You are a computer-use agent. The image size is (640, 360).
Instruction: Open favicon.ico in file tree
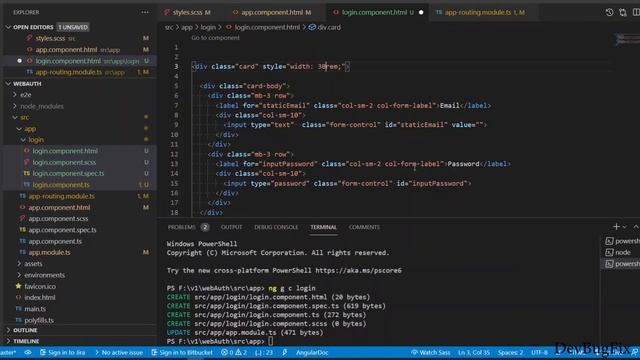(x=40, y=287)
